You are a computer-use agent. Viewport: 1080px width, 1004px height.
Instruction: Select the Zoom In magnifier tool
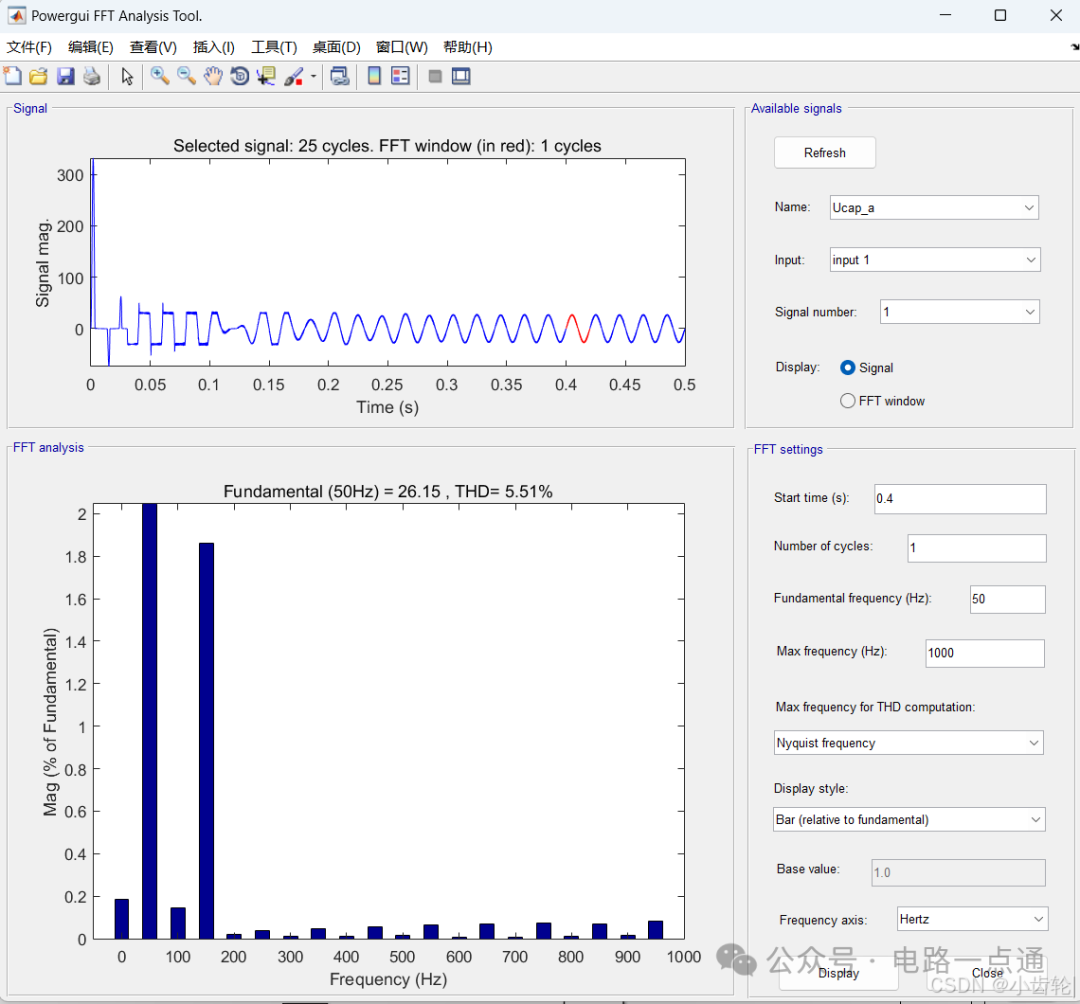tap(159, 76)
